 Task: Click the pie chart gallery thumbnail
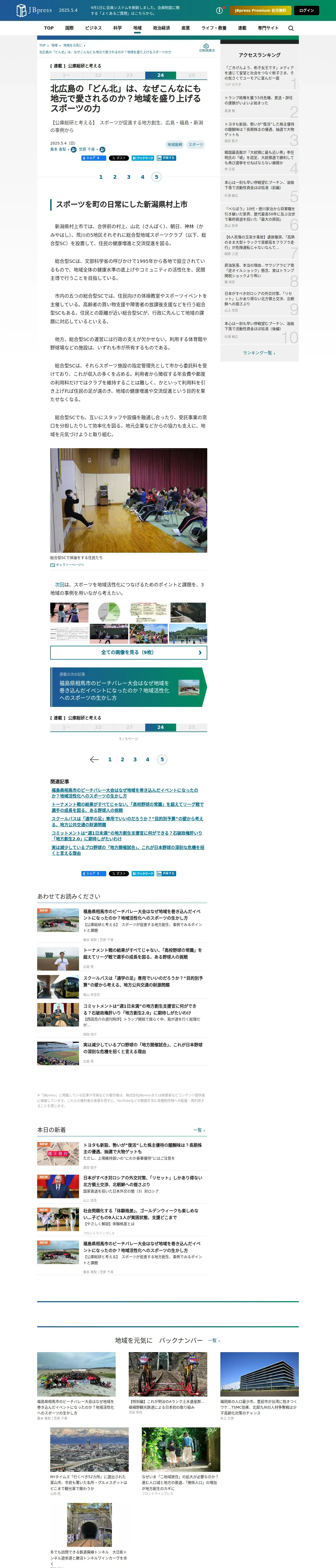pos(109,612)
